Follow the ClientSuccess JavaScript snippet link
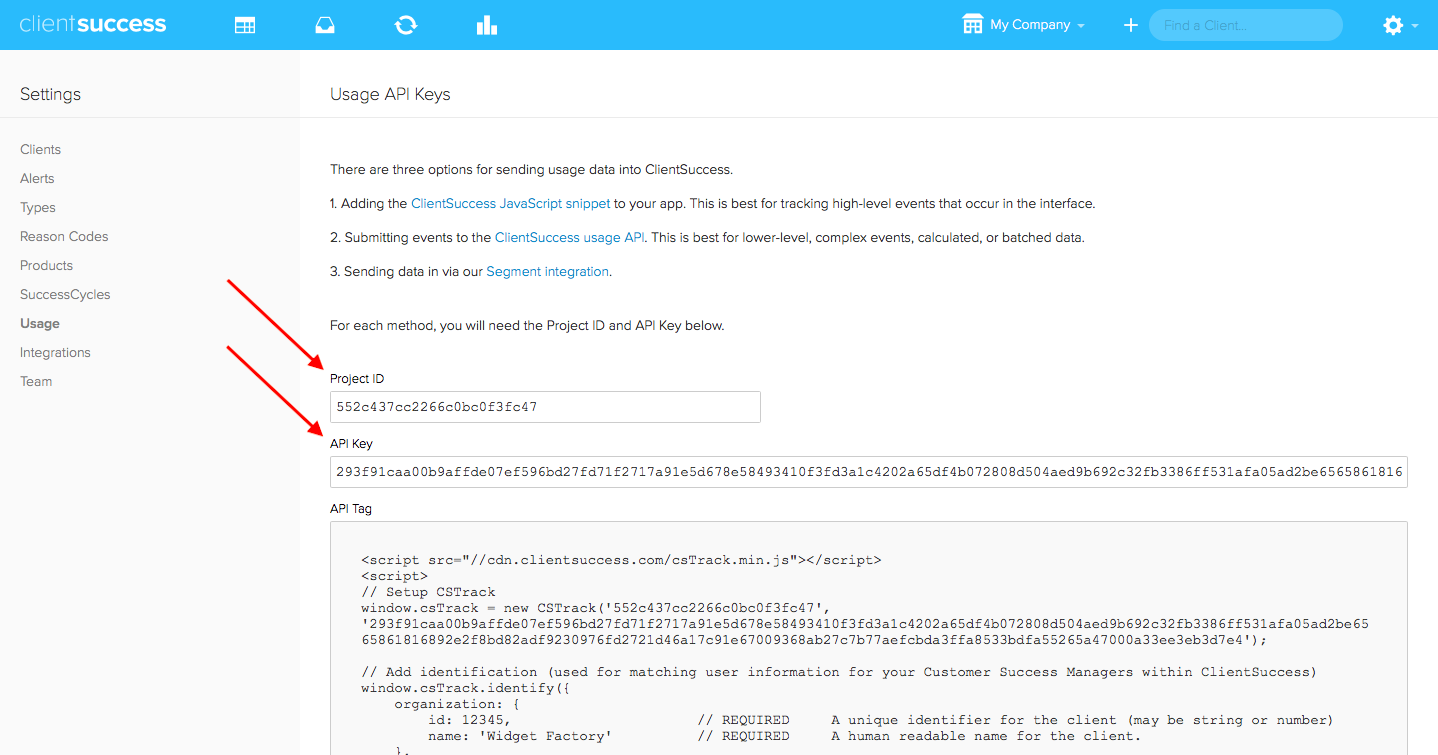1438x755 pixels. 510,203
